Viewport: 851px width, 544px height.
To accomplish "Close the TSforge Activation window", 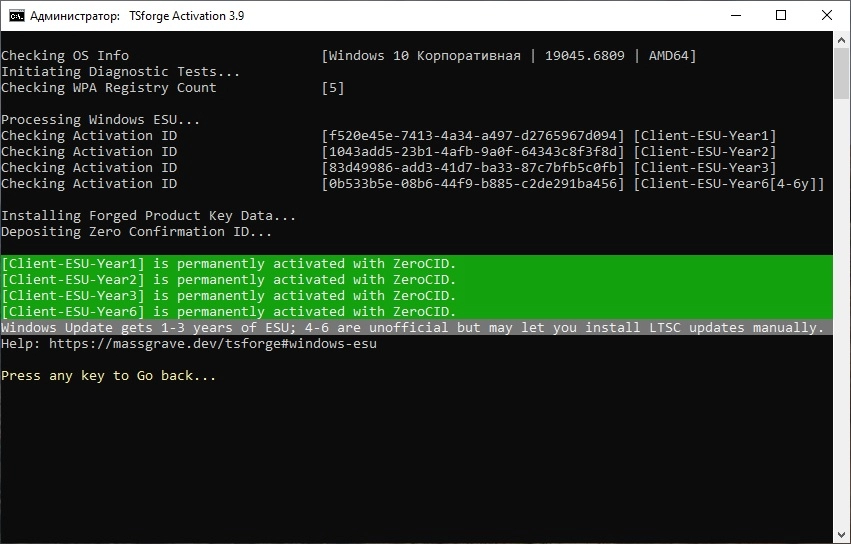I will tap(827, 15).
